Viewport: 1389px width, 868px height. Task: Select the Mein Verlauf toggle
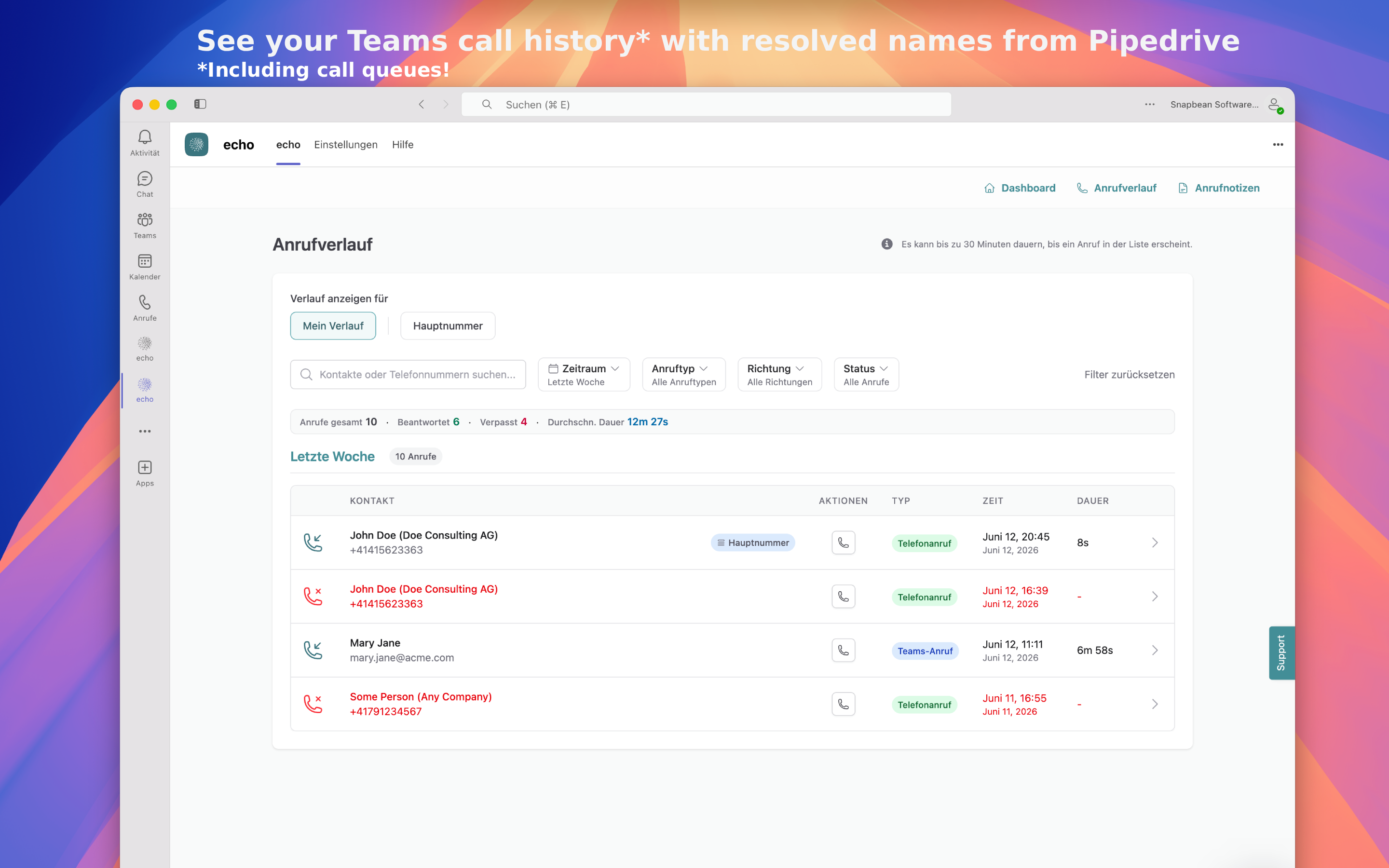tap(333, 325)
